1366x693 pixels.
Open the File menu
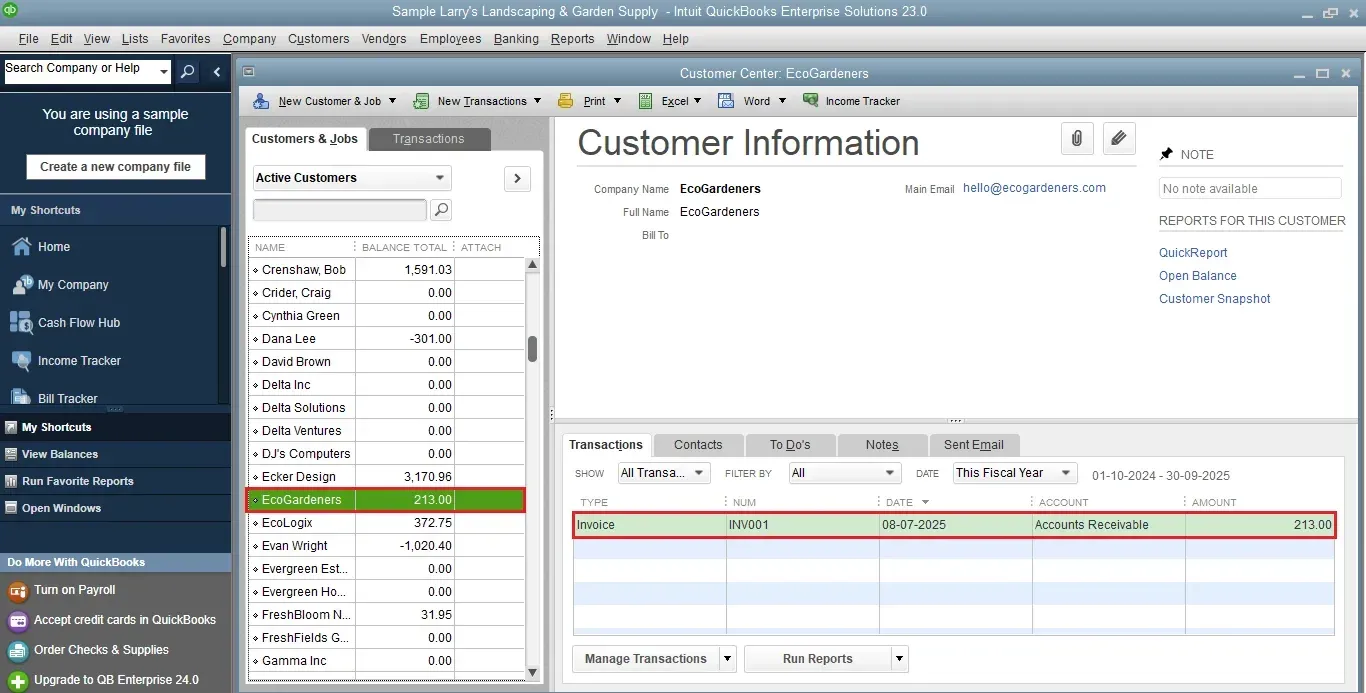[x=28, y=39]
